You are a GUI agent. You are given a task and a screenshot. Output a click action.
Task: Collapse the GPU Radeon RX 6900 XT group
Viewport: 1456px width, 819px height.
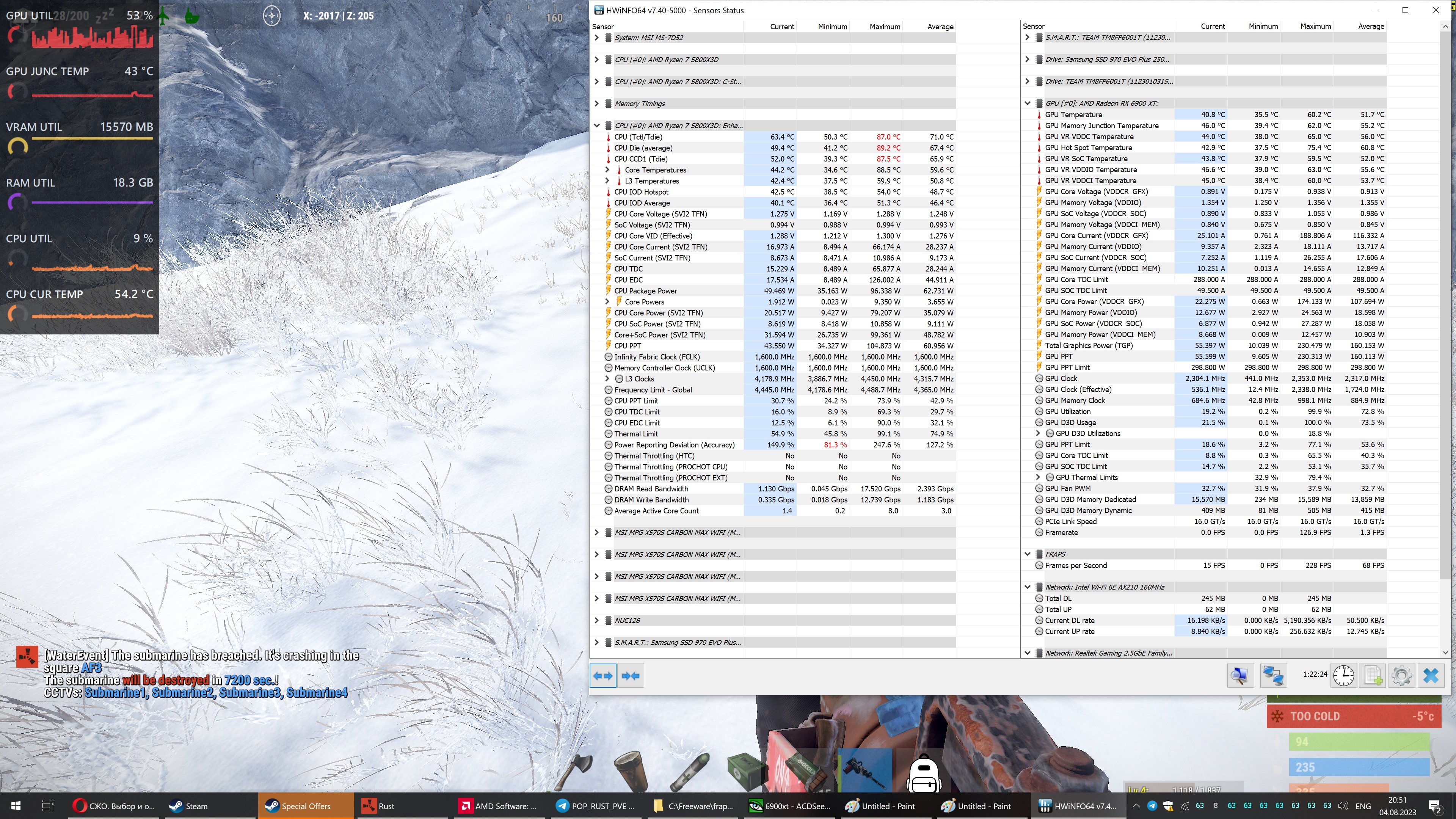(1027, 104)
